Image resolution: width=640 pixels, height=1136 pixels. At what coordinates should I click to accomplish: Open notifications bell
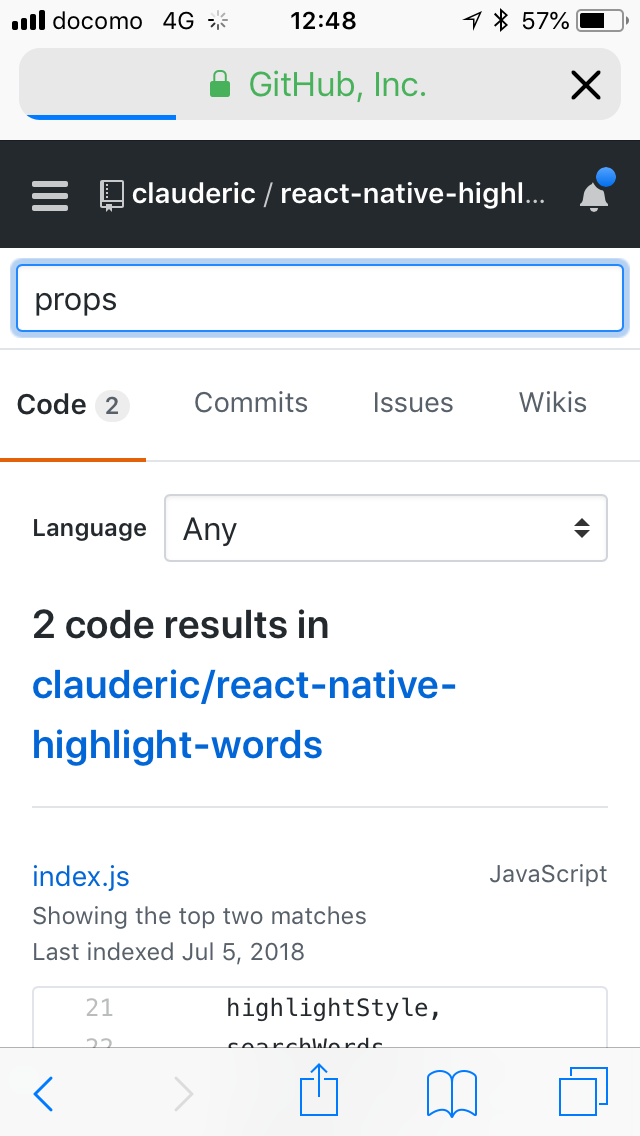point(594,195)
